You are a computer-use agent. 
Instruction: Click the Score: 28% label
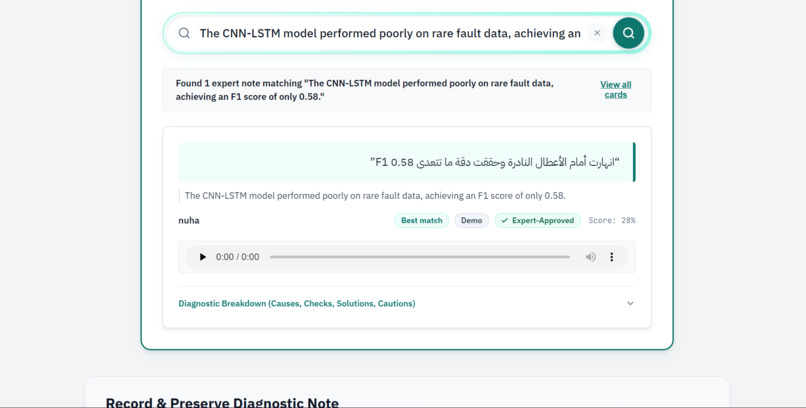click(612, 220)
